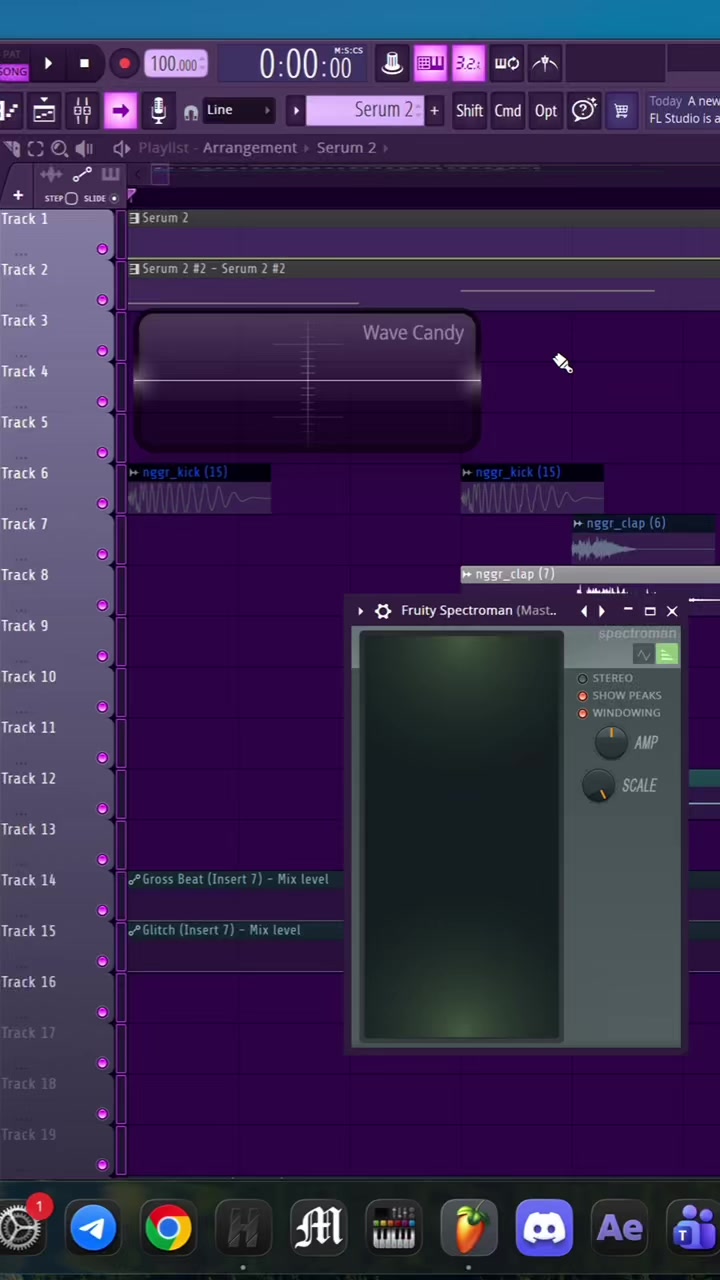Click the Opt modifier button
The image size is (720, 1280).
545,111
